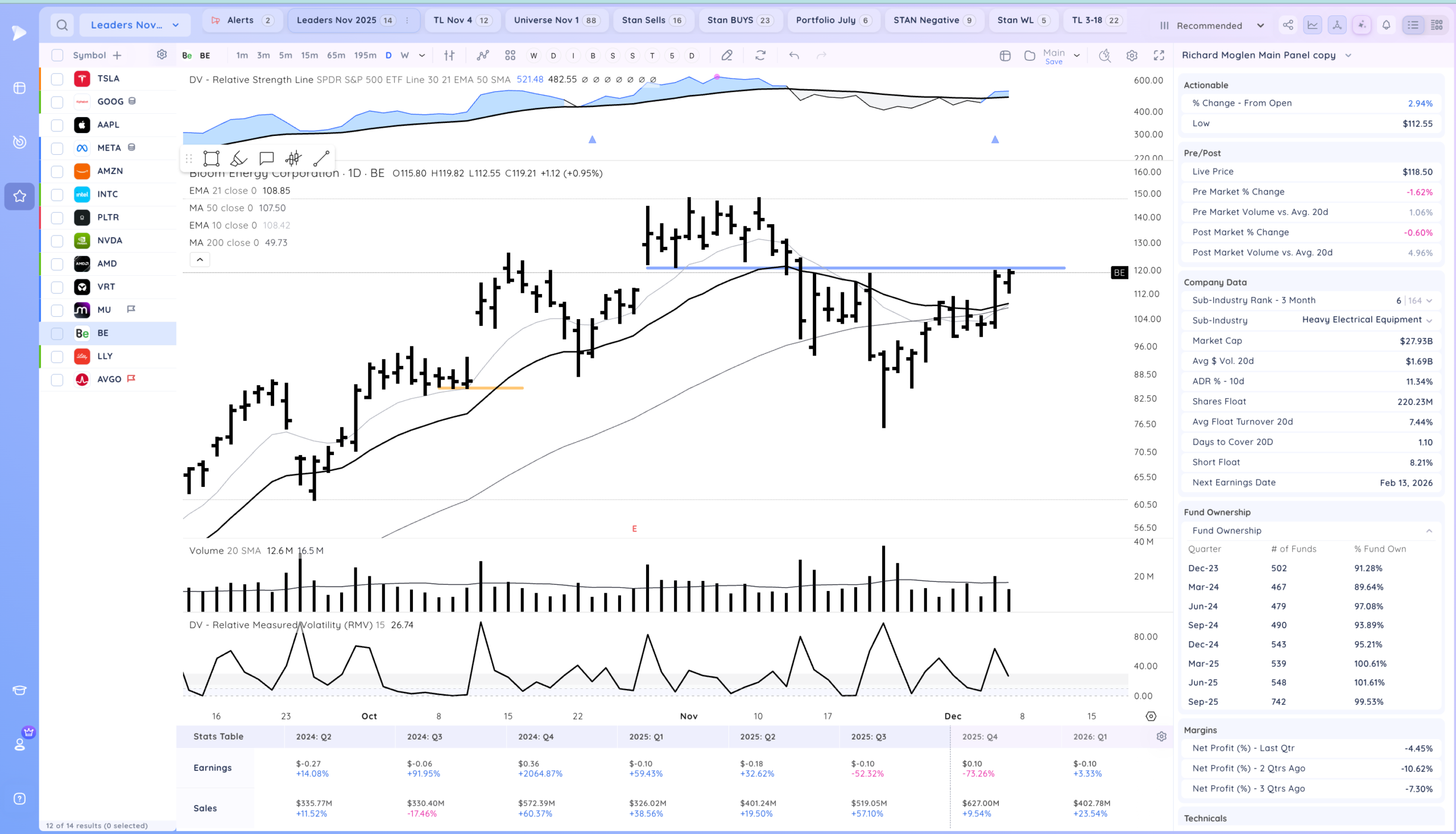Select the trend line drawing tool

coord(321,159)
